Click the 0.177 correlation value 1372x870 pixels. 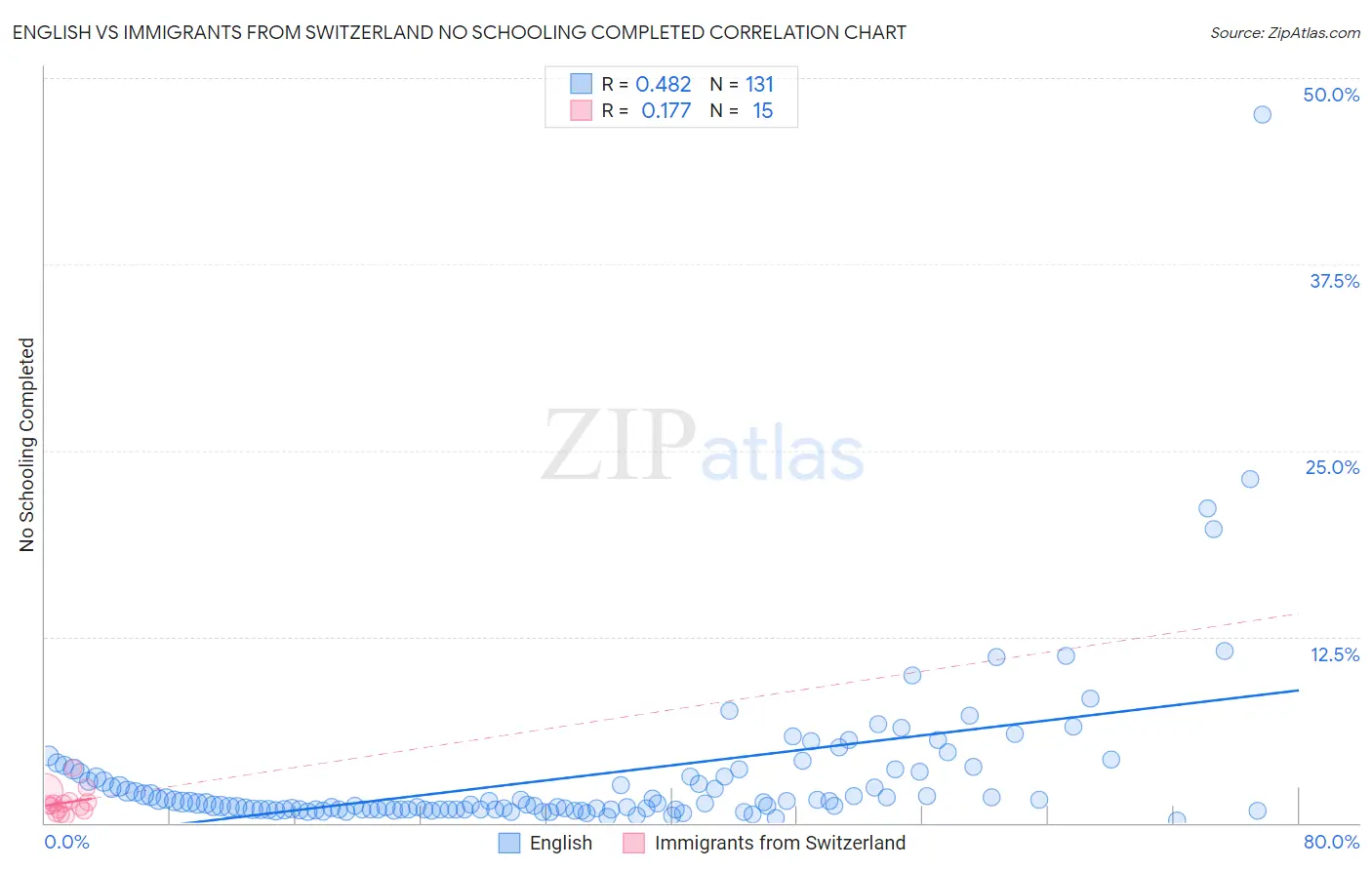click(x=666, y=110)
